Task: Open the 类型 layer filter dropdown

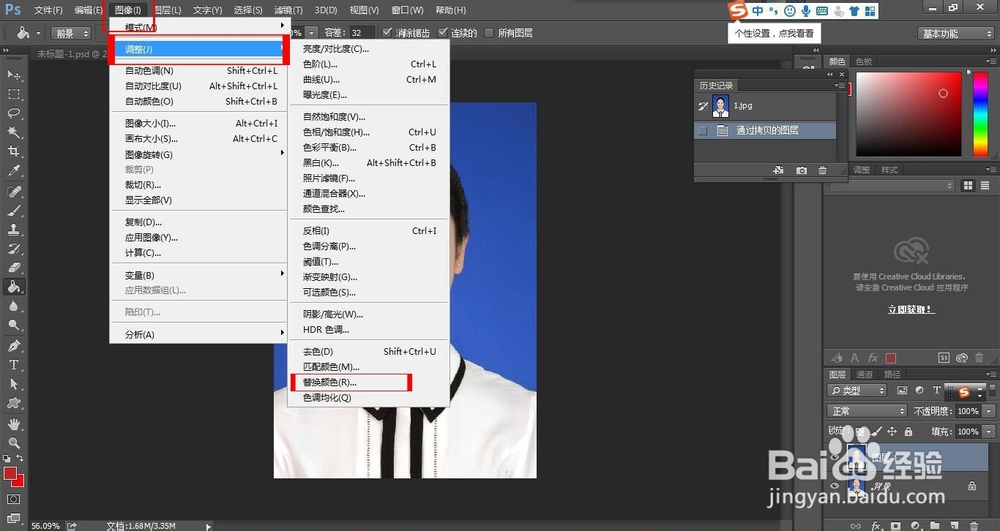Action: [x=857, y=390]
